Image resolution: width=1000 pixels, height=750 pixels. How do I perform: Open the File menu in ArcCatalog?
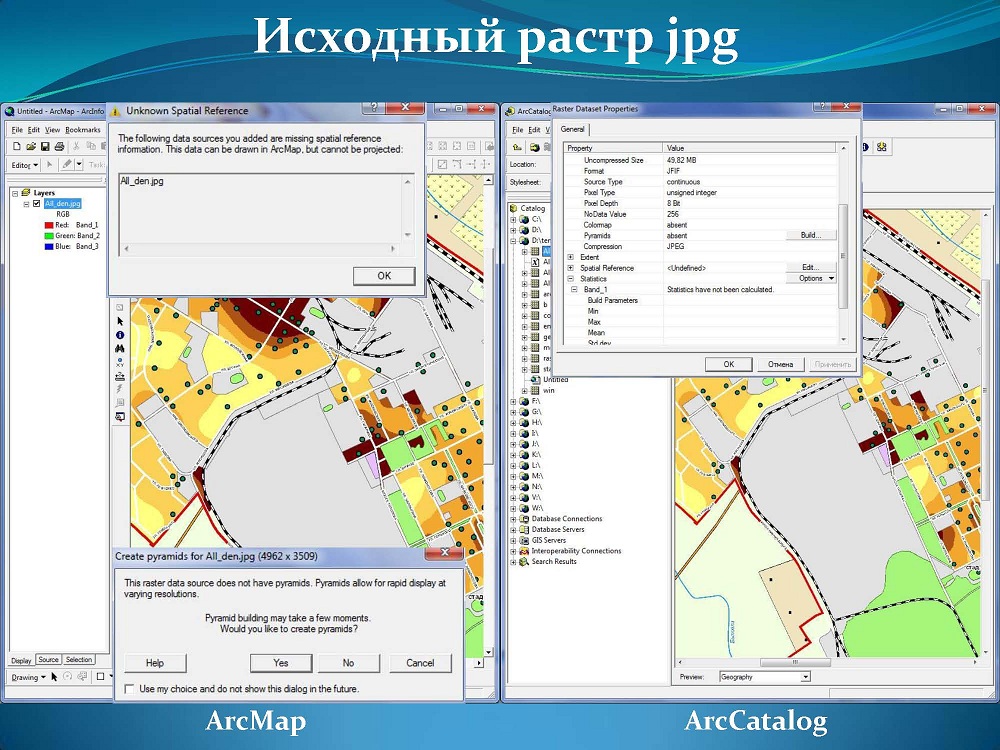click(518, 129)
